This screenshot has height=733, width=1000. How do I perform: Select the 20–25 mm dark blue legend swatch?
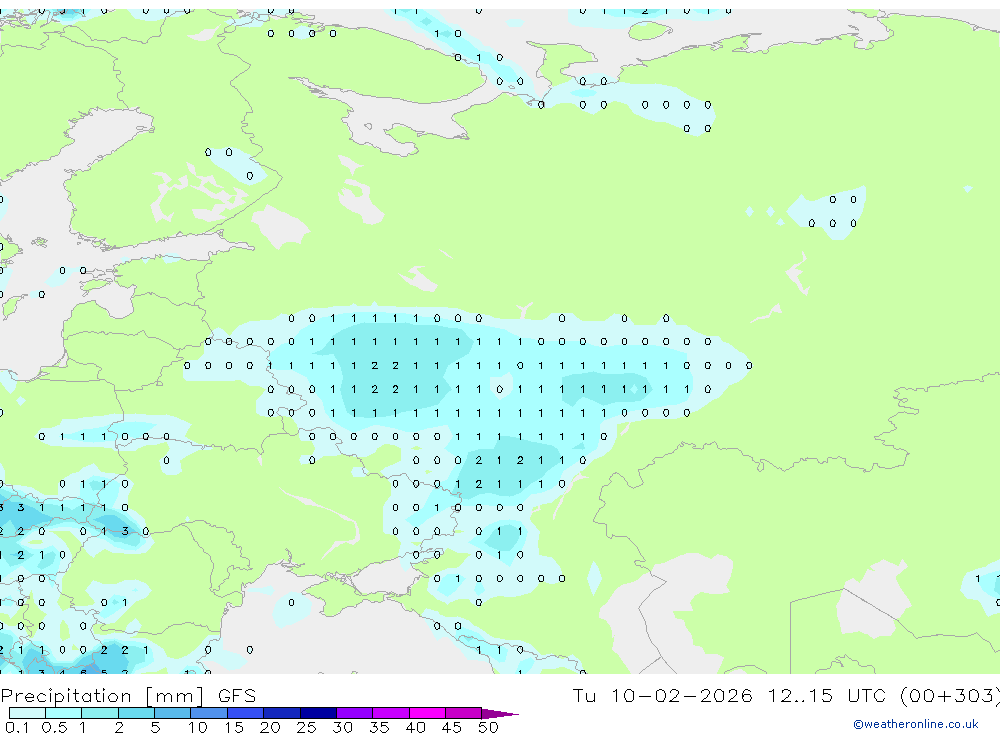[282, 713]
